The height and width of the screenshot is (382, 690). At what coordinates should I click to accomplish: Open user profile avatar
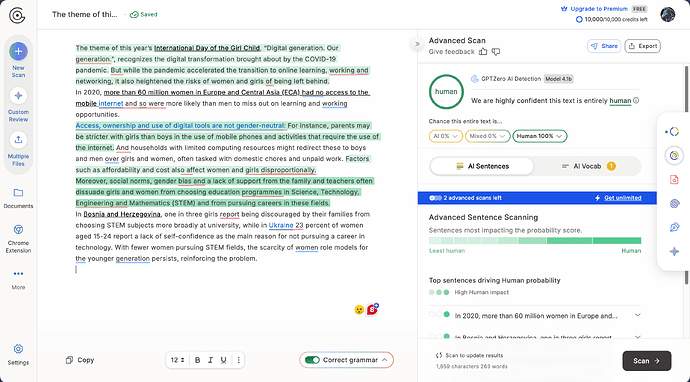click(x=668, y=14)
